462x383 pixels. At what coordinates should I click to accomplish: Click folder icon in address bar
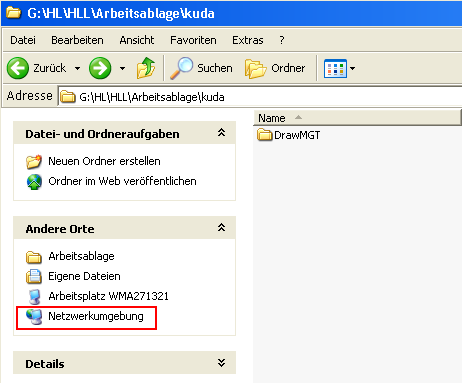(68, 97)
